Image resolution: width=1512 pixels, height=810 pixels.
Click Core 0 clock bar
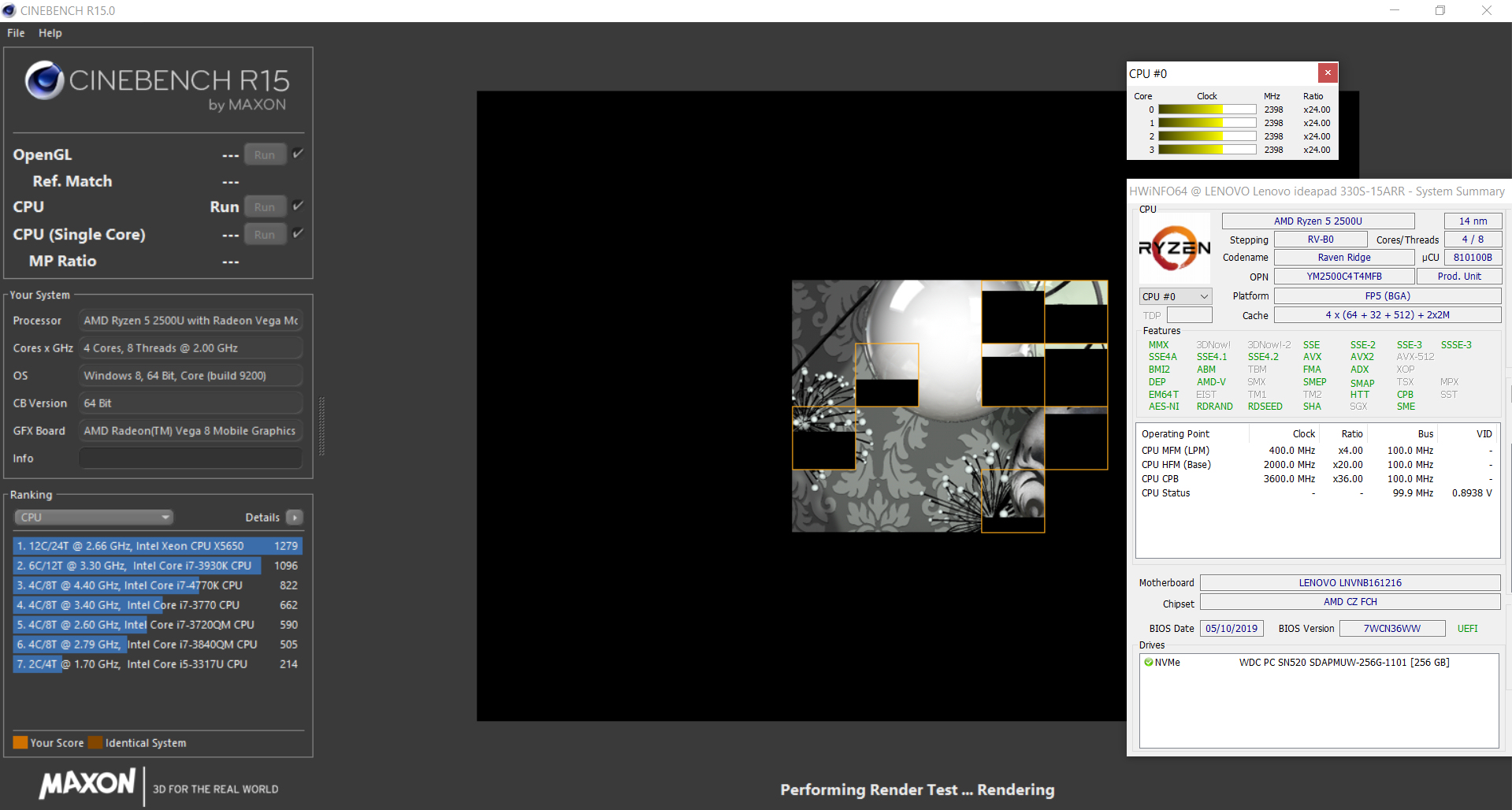tap(1207, 110)
